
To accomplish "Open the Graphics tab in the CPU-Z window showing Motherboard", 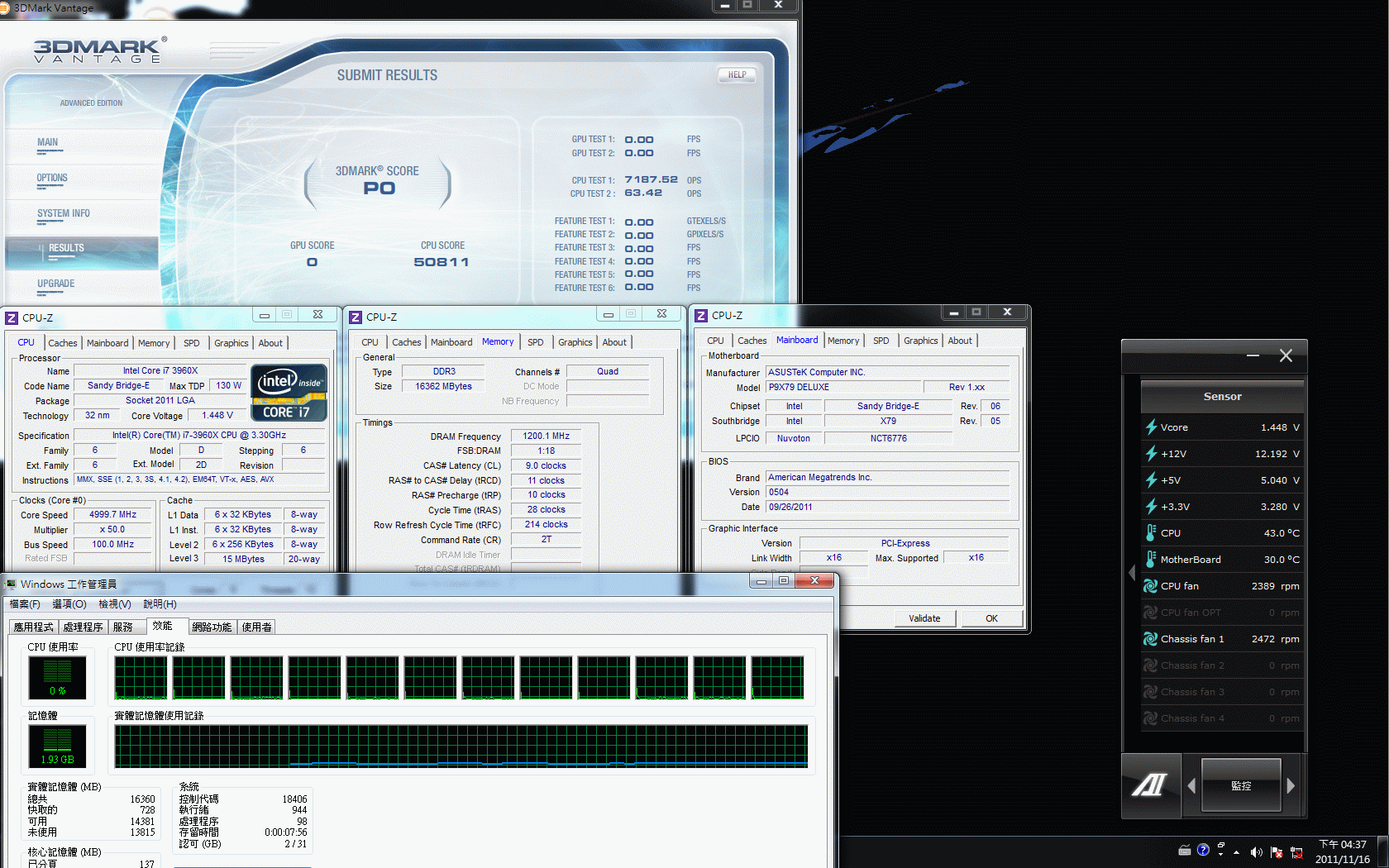I will point(921,341).
